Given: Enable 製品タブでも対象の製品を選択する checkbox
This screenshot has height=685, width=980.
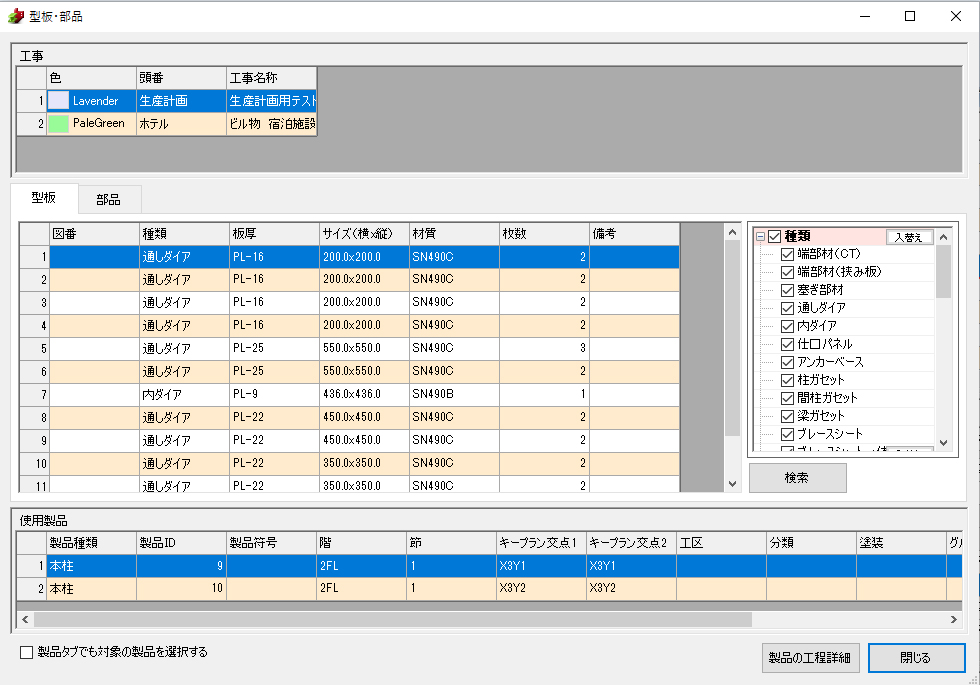Looking at the screenshot, I should click(27, 653).
